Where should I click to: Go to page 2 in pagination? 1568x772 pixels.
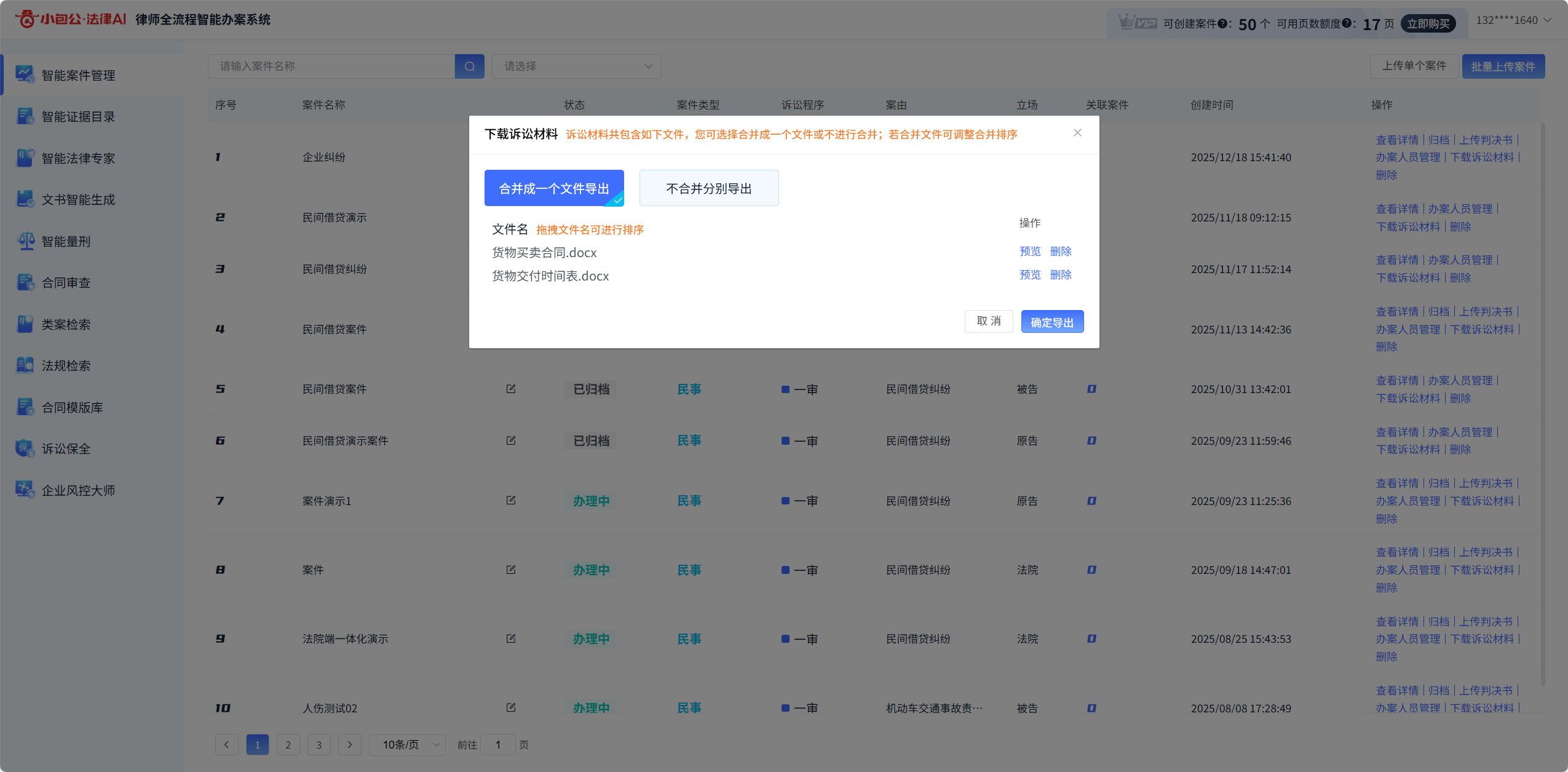[288, 745]
